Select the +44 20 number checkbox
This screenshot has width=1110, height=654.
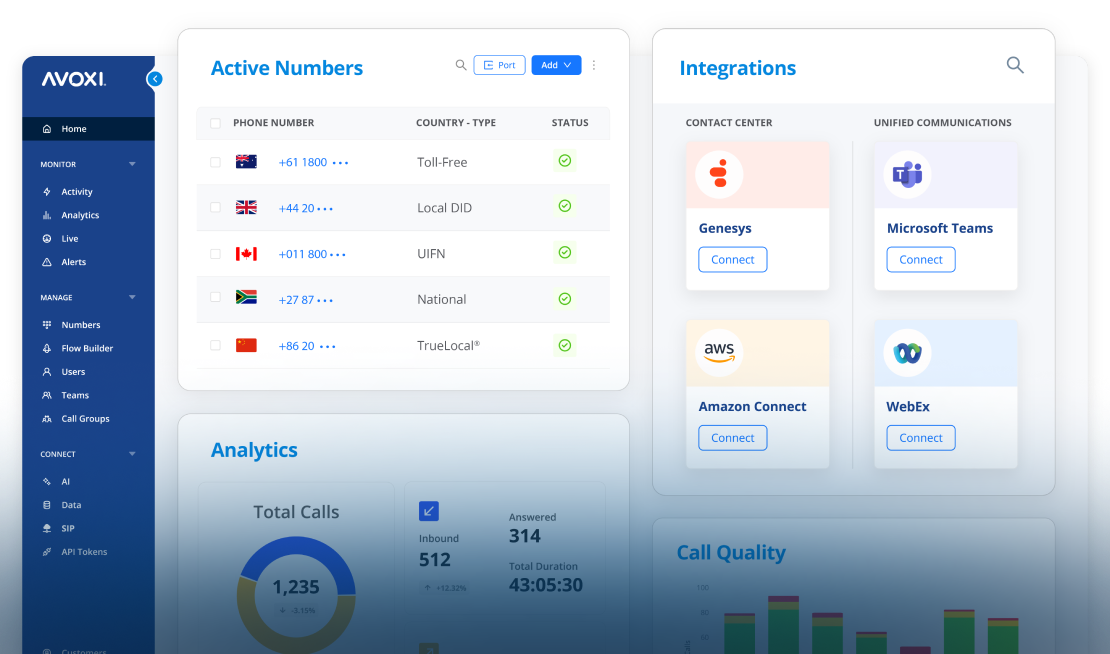click(215, 208)
